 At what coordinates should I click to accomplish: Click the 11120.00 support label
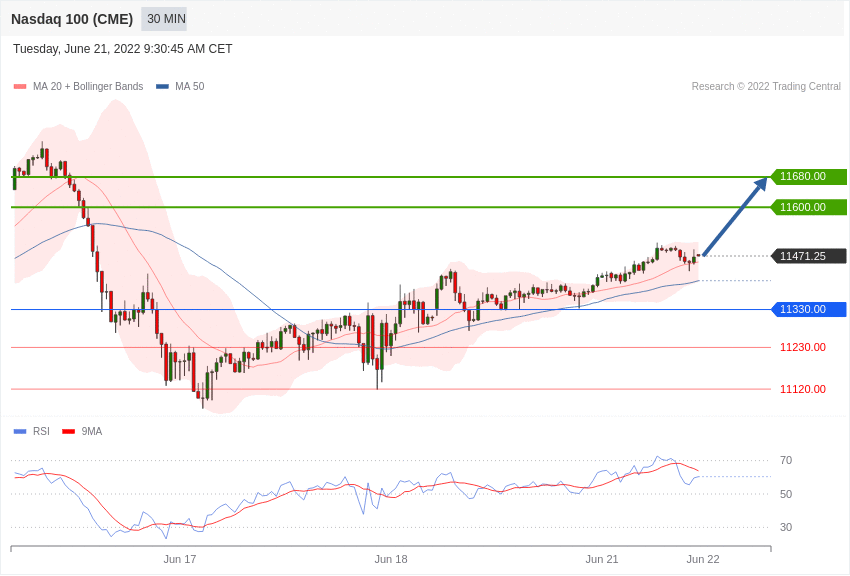pos(803,389)
